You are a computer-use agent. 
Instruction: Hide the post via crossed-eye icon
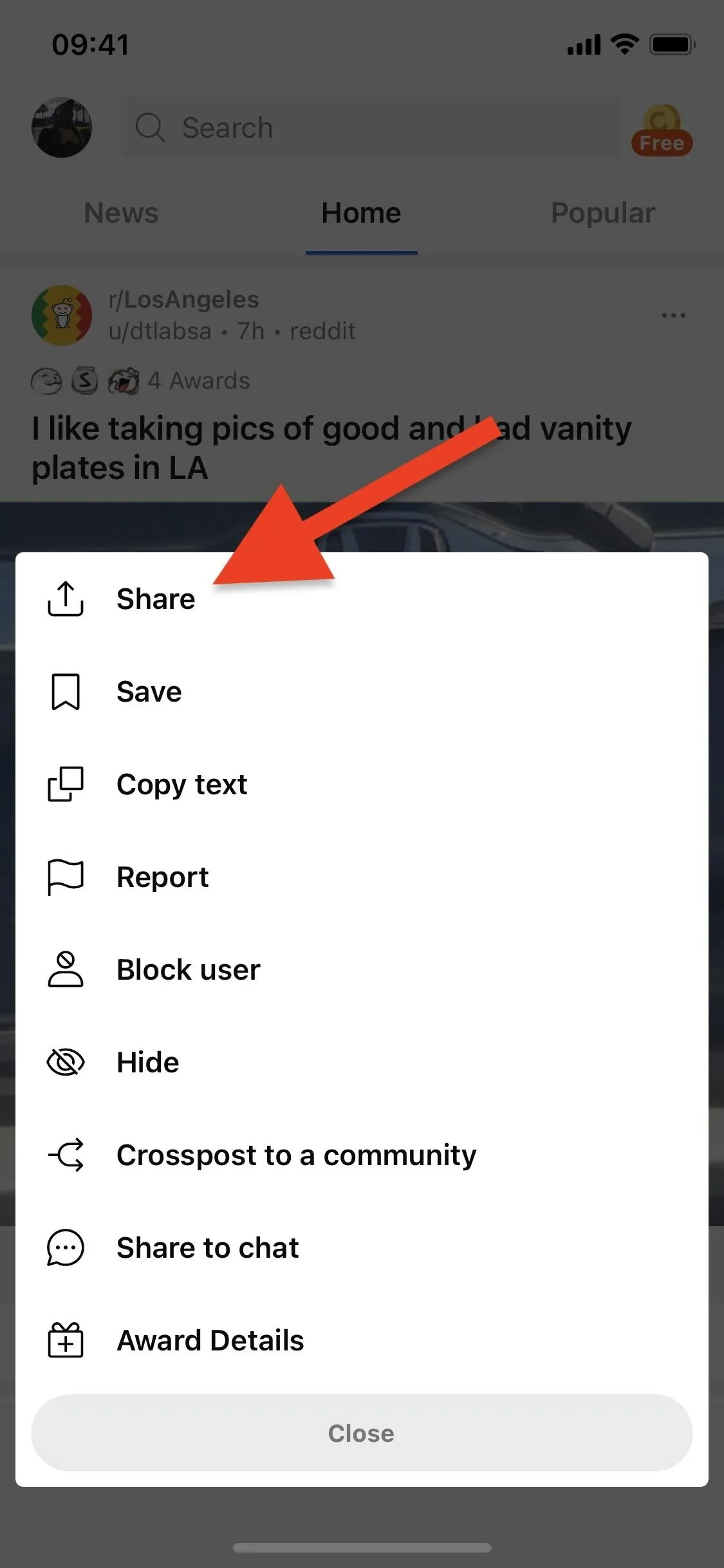(66, 1062)
